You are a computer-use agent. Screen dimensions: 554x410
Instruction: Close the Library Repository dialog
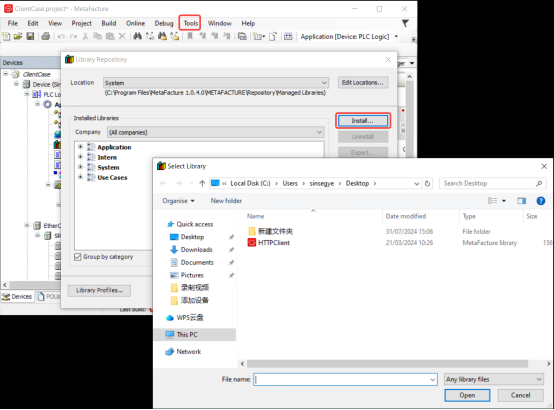pyautogui.click(x=388, y=59)
